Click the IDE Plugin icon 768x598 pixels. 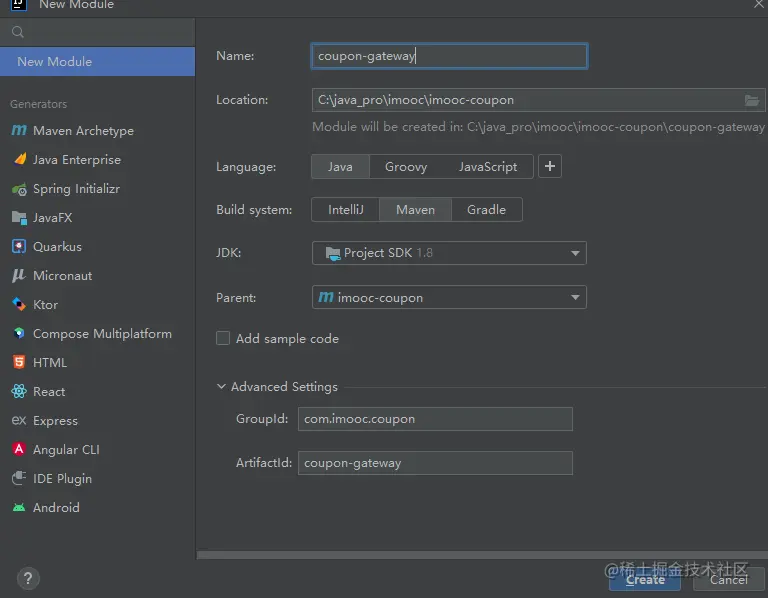pyautogui.click(x=19, y=478)
